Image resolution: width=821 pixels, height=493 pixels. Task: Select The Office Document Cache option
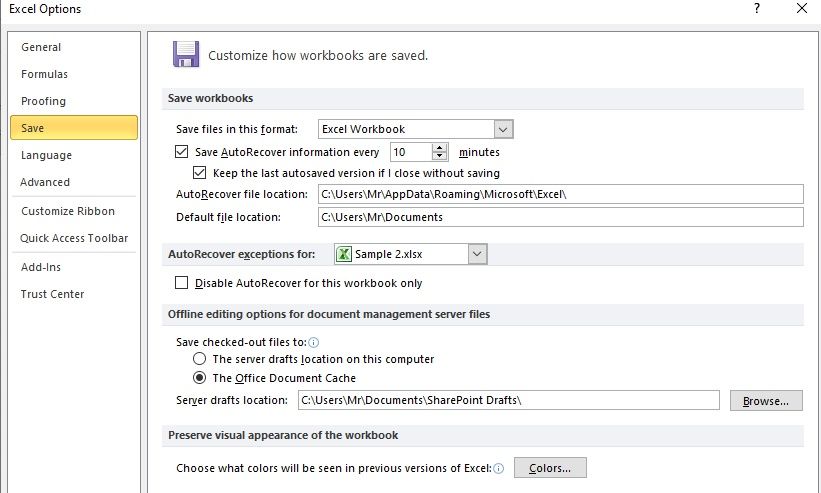point(199,378)
